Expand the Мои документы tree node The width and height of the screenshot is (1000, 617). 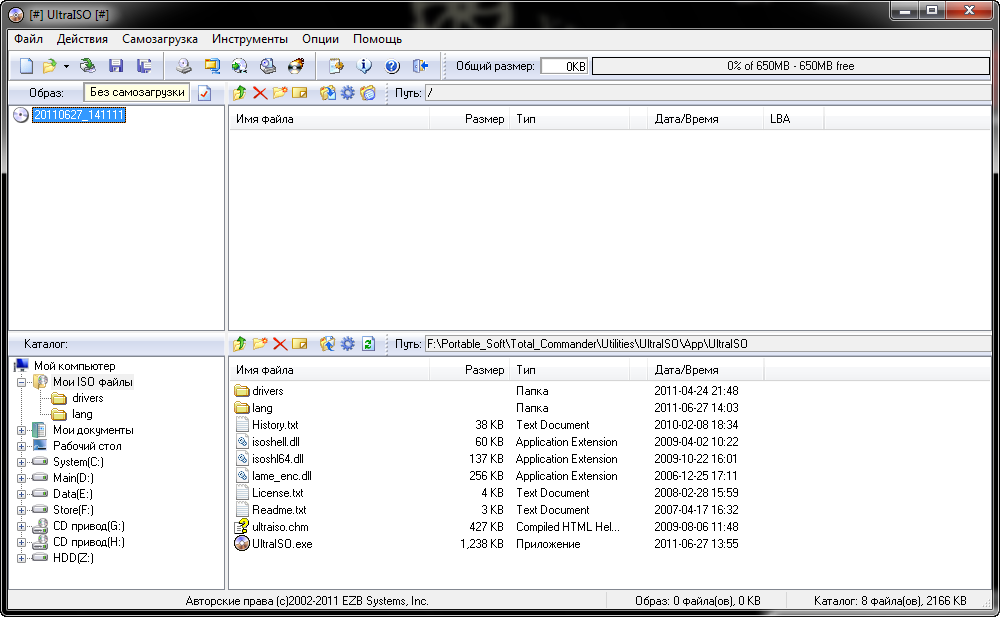[x=21, y=430]
